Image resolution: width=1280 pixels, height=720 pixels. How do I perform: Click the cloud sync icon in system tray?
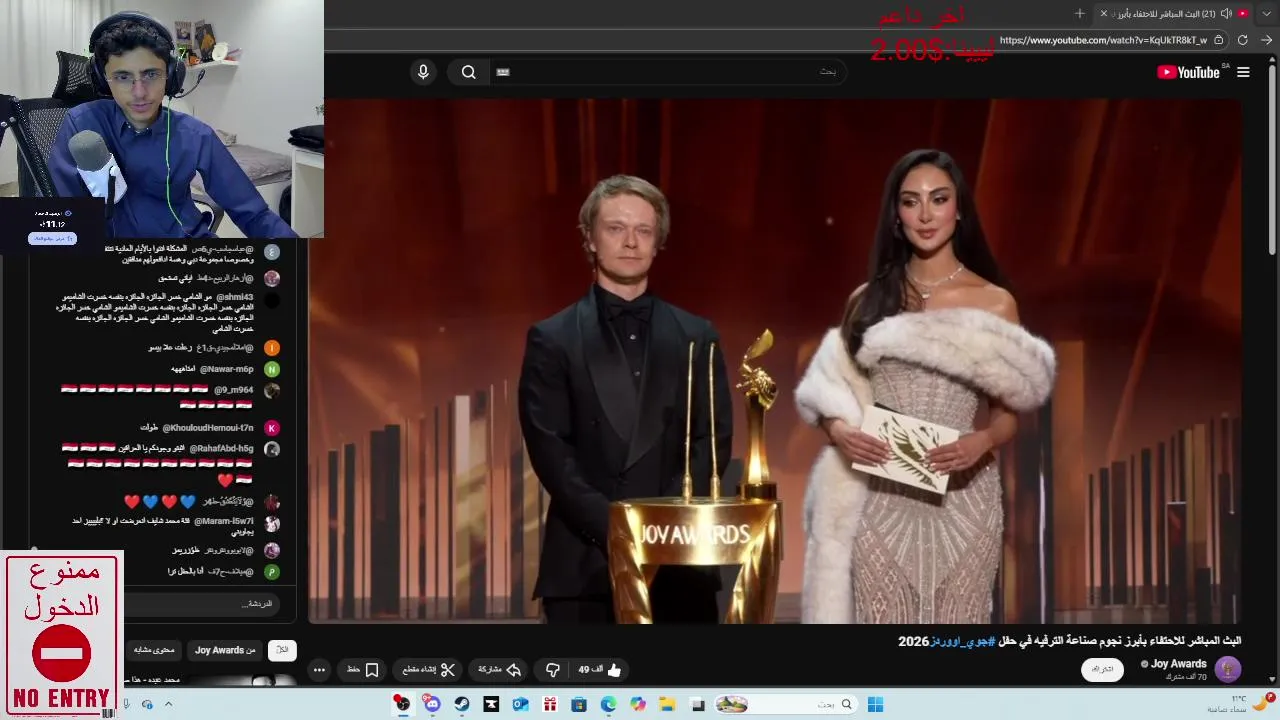coord(147,705)
